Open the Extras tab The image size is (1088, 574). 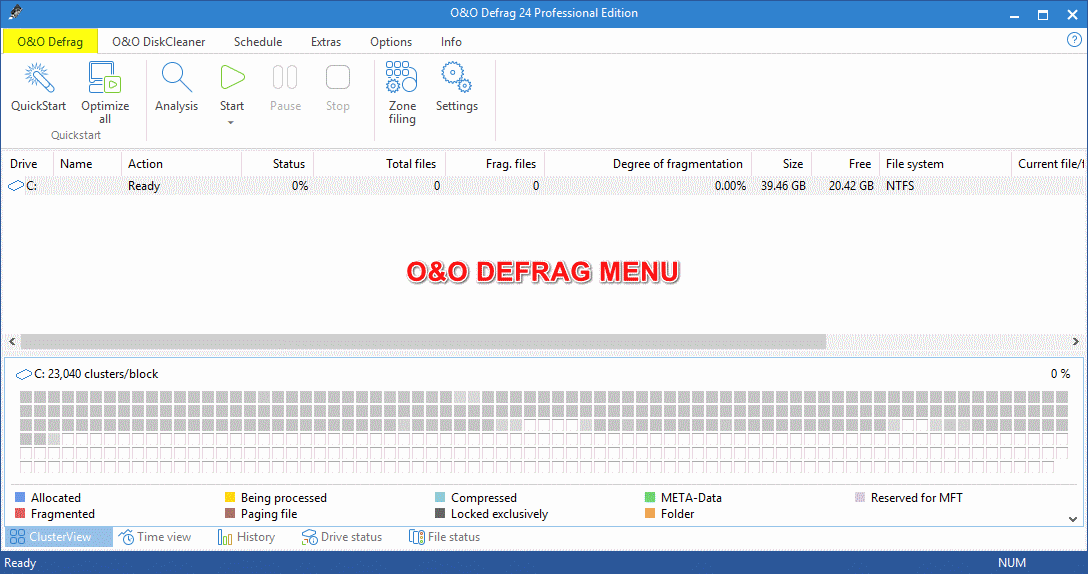pyautogui.click(x=326, y=42)
